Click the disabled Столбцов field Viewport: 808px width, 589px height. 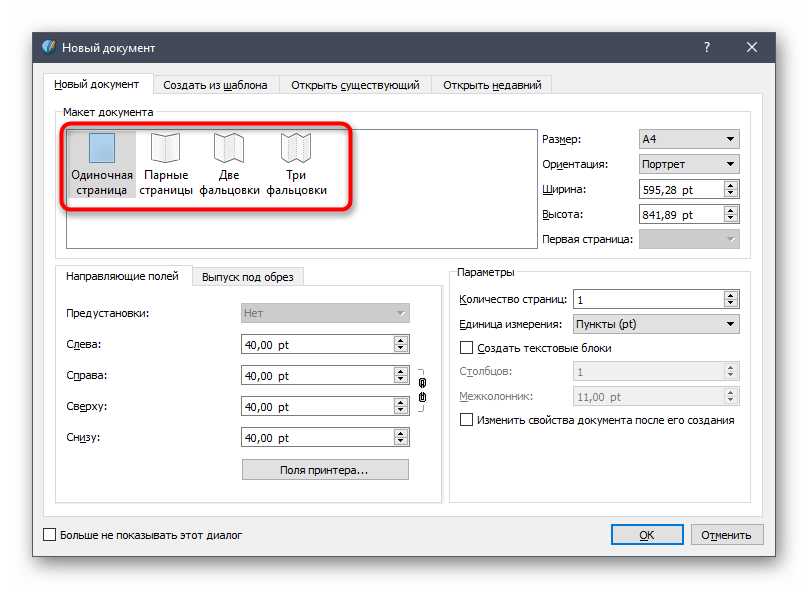pos(656,371)
